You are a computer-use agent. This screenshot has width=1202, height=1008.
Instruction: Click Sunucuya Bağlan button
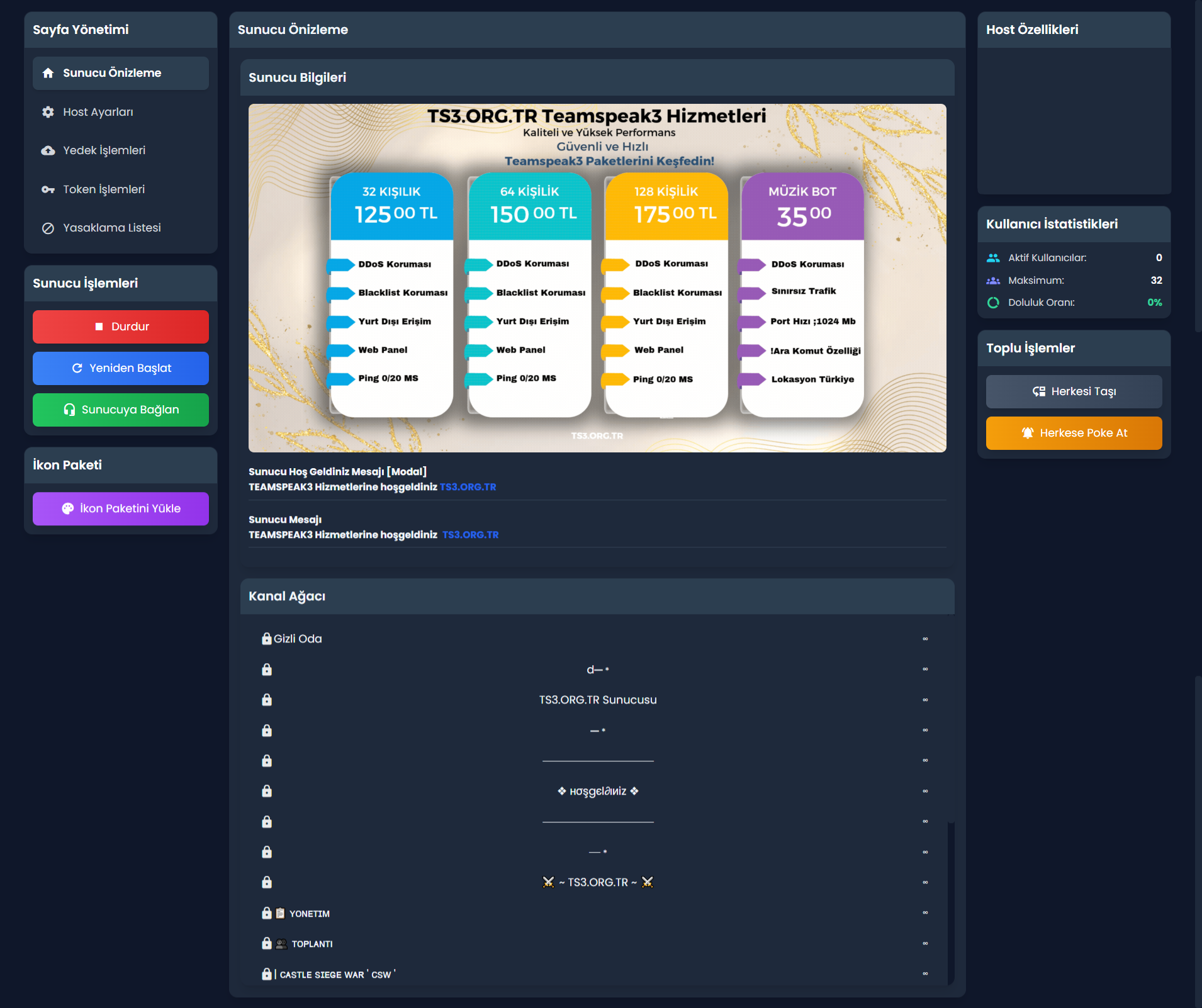120,410
